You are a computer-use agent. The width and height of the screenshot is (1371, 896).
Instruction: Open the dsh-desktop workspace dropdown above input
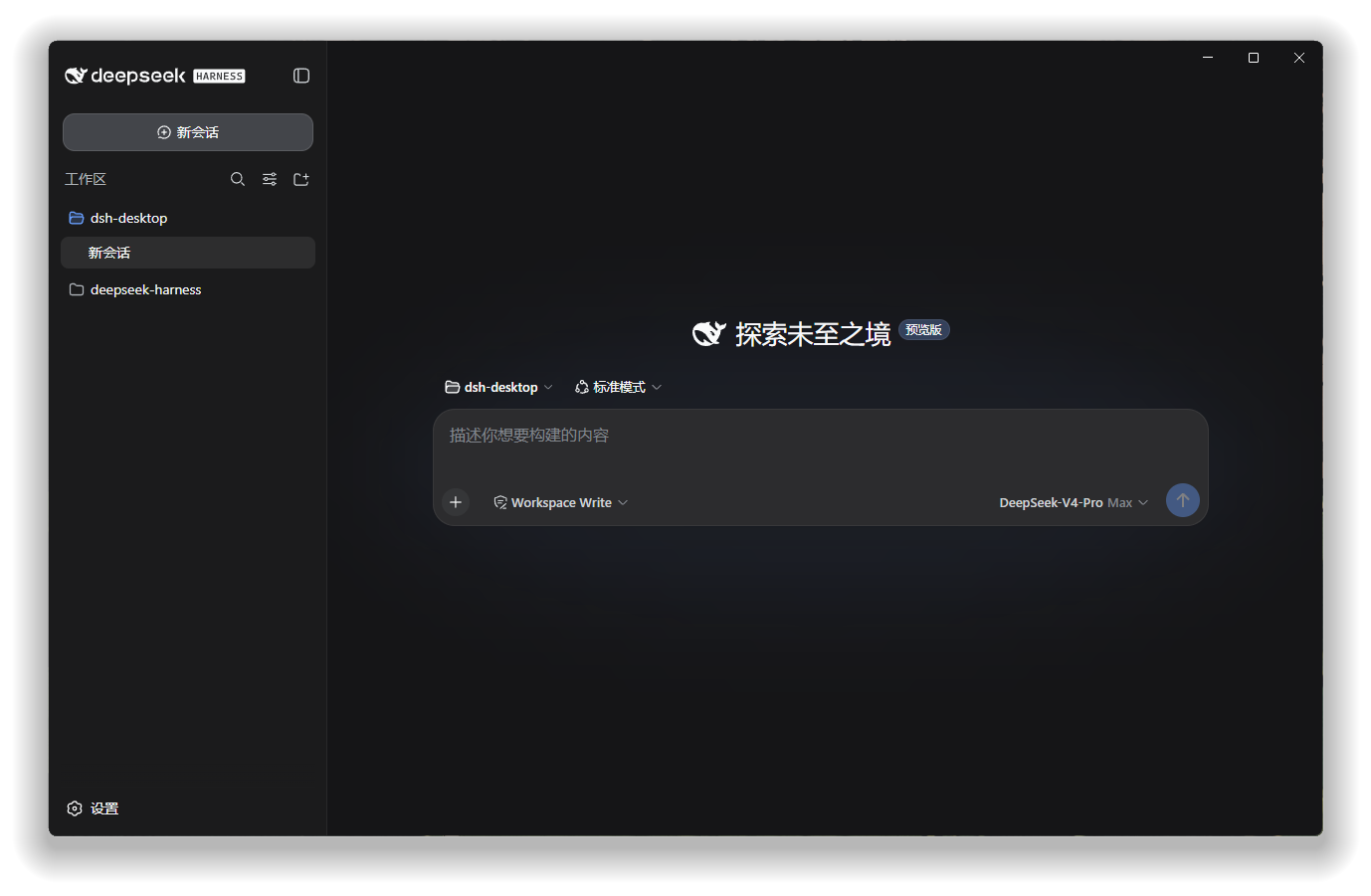point(498,387)
